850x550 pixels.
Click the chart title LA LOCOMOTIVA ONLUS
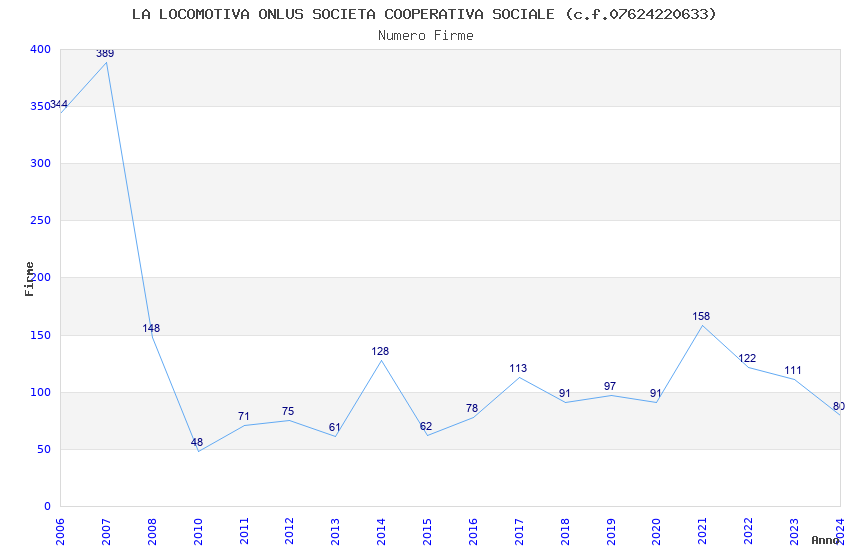pos(424,14)
